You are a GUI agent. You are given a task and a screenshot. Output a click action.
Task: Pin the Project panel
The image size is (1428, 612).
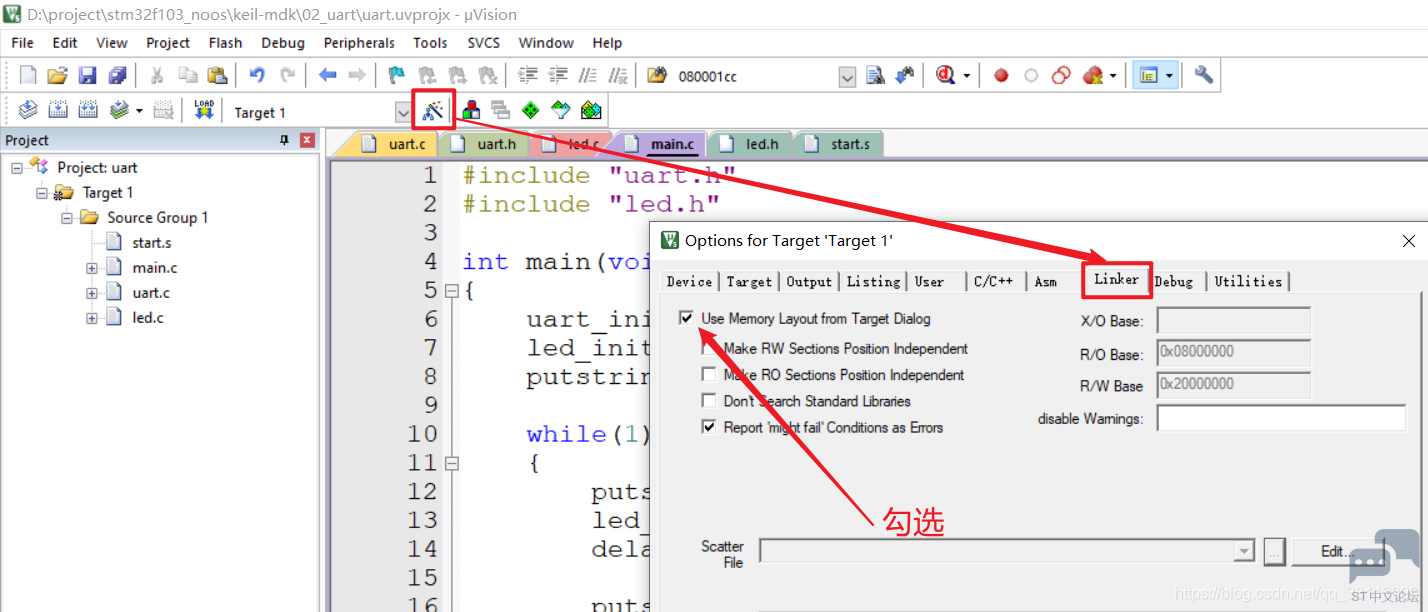coord(284,140)
